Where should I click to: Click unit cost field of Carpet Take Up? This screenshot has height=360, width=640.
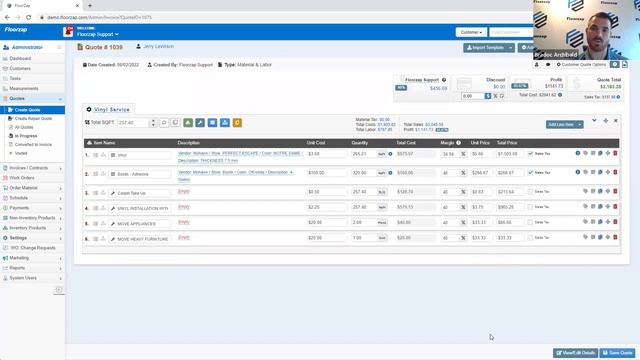pyautogui.click(x=327, y=192)
